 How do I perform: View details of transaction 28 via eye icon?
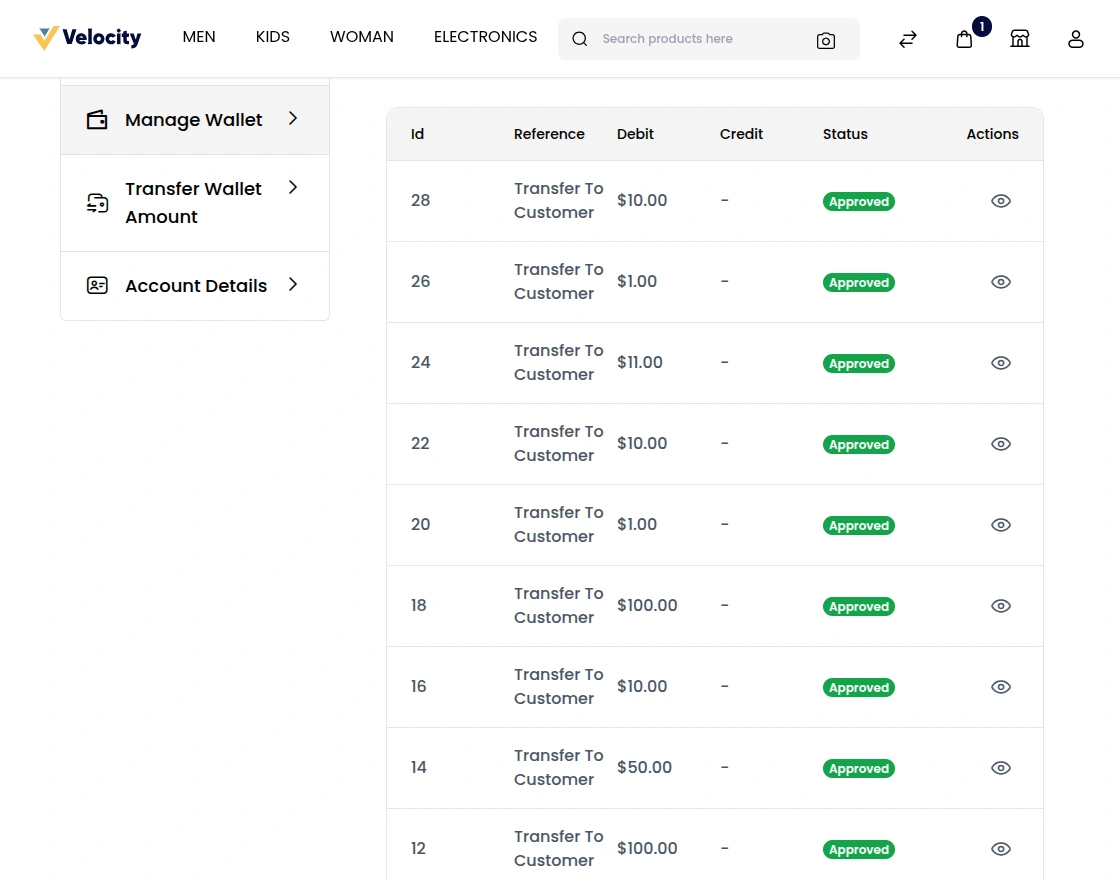click(x=1001, y=201)
